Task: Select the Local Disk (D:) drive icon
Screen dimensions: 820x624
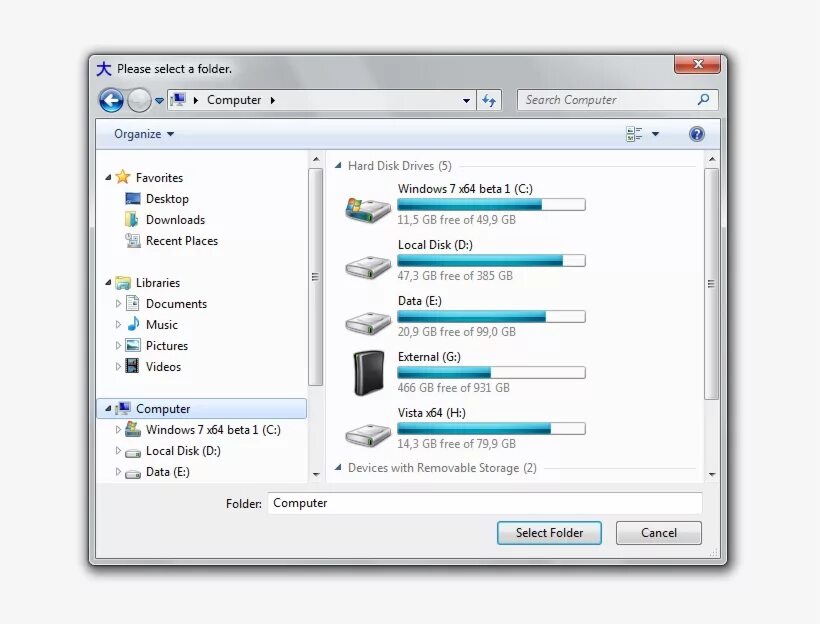Action: pyautogui.click(x=368, y=267)
